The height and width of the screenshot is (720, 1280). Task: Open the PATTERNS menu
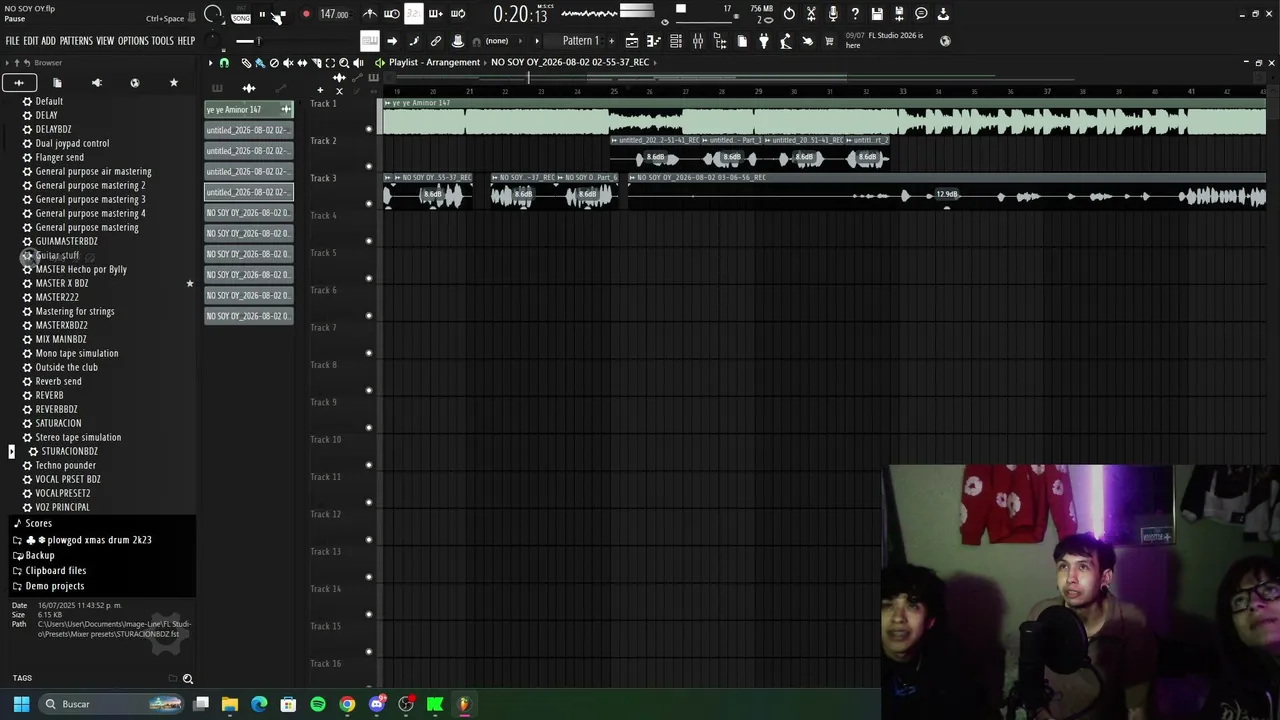coord(76,41)
